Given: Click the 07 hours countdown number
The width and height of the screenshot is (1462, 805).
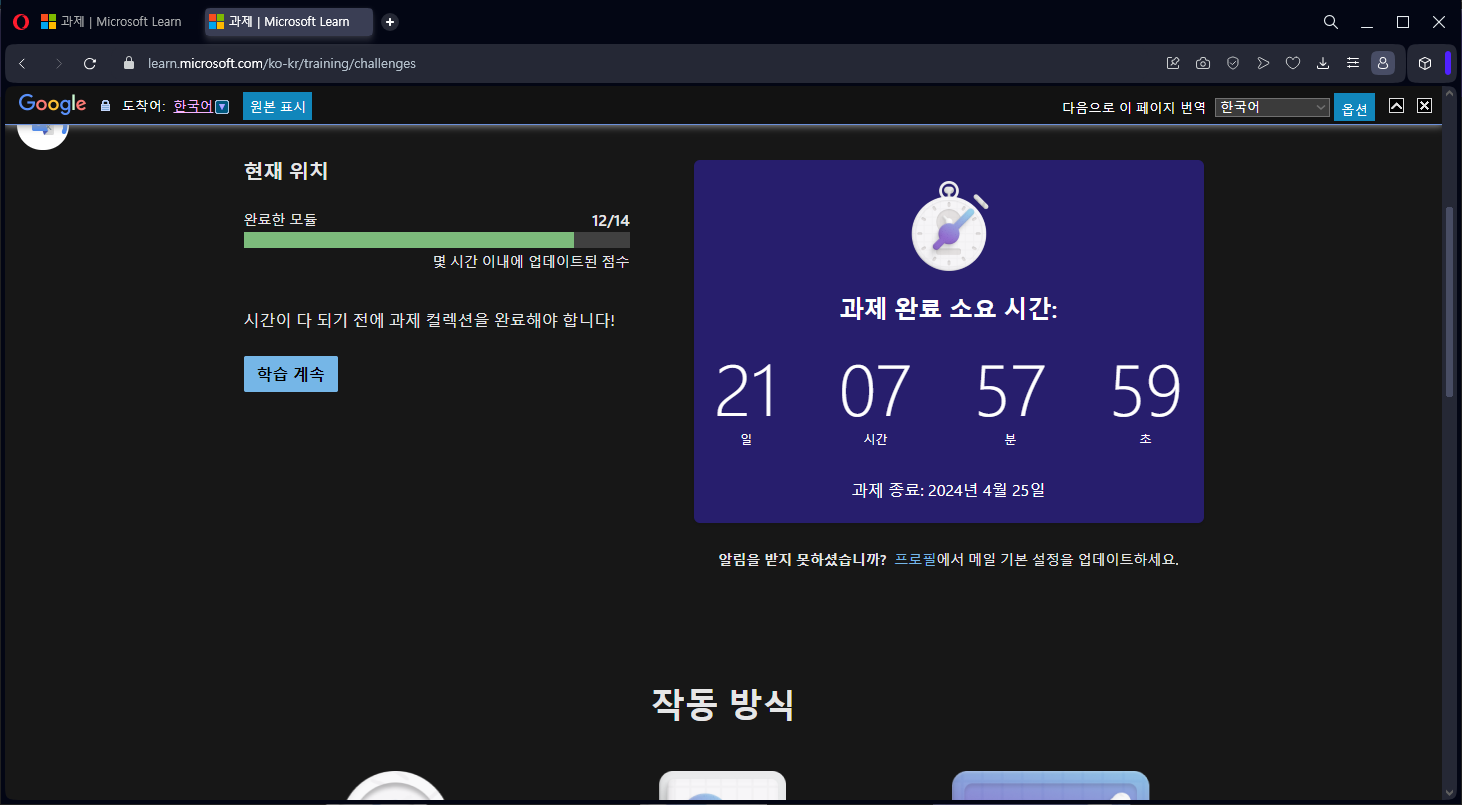Looking at the screenshot, I should (875, 391).
